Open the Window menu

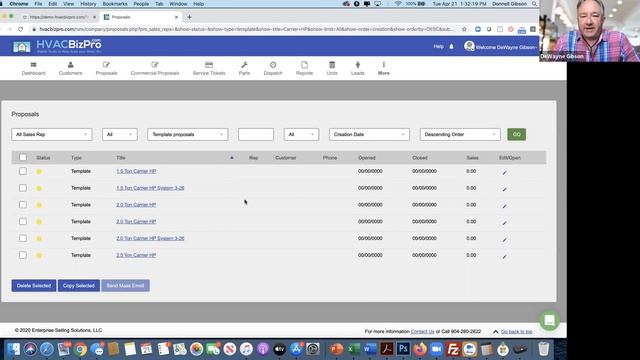[x=178, y=4]
